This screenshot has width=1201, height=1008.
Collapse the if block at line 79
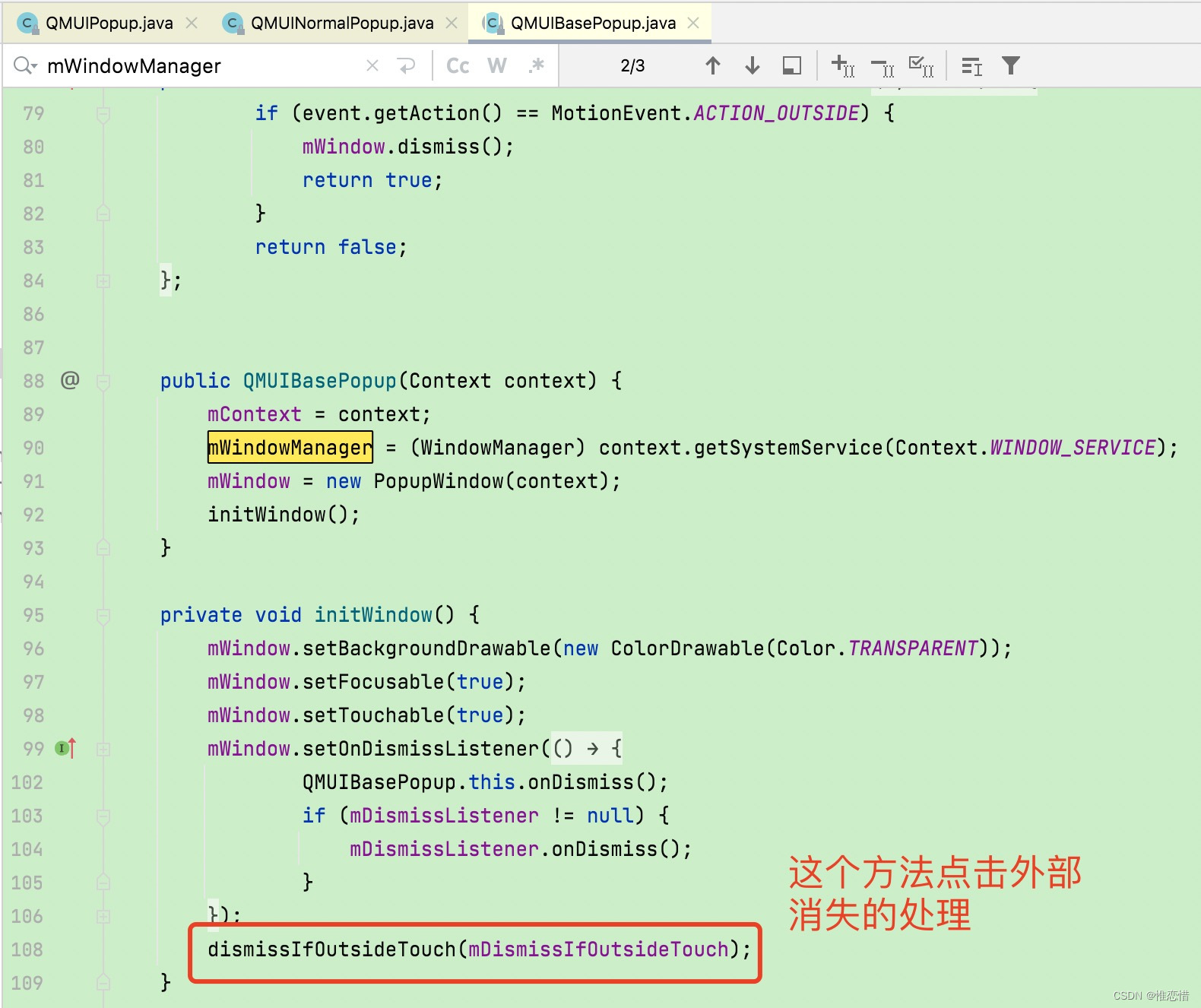click(x=103, y=114)
